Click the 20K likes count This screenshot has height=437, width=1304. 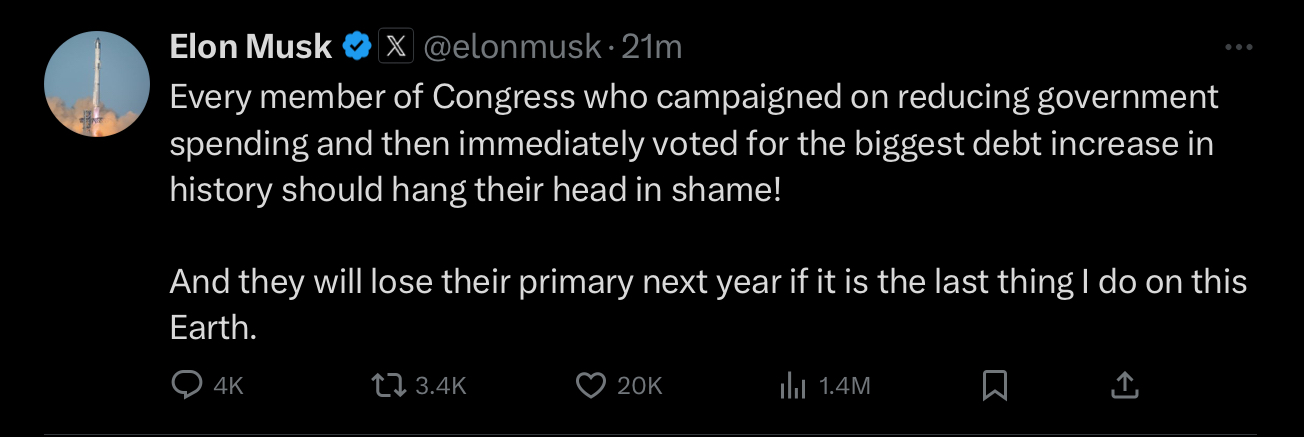tap(640, 386)
